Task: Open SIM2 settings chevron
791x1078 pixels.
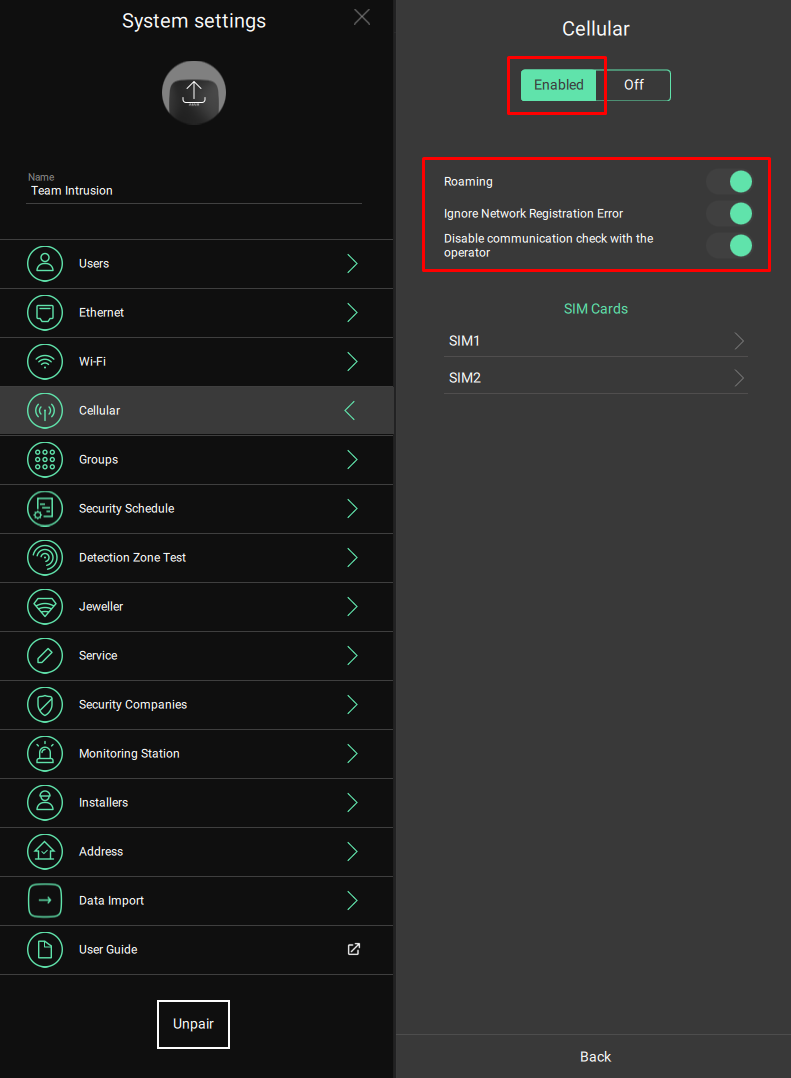Action: pyautogui.click(x=739, y=378)
